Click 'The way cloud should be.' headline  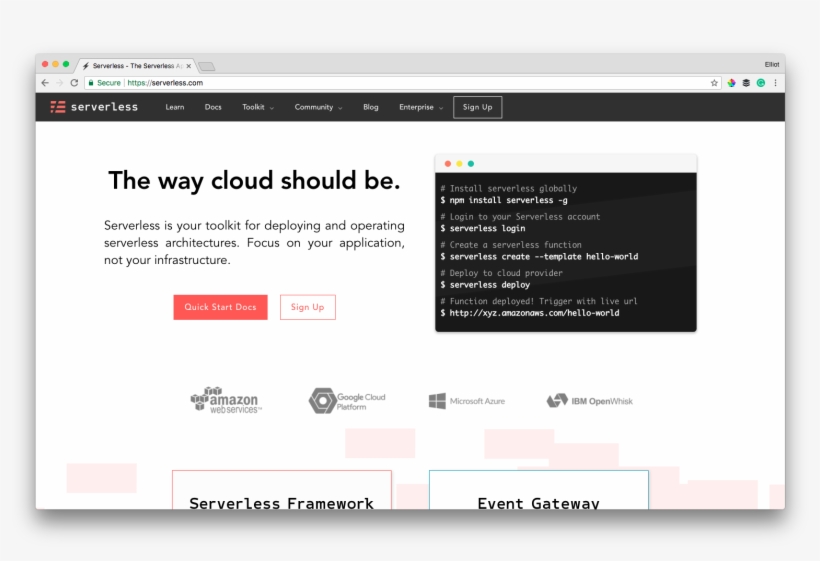[254, 181]
